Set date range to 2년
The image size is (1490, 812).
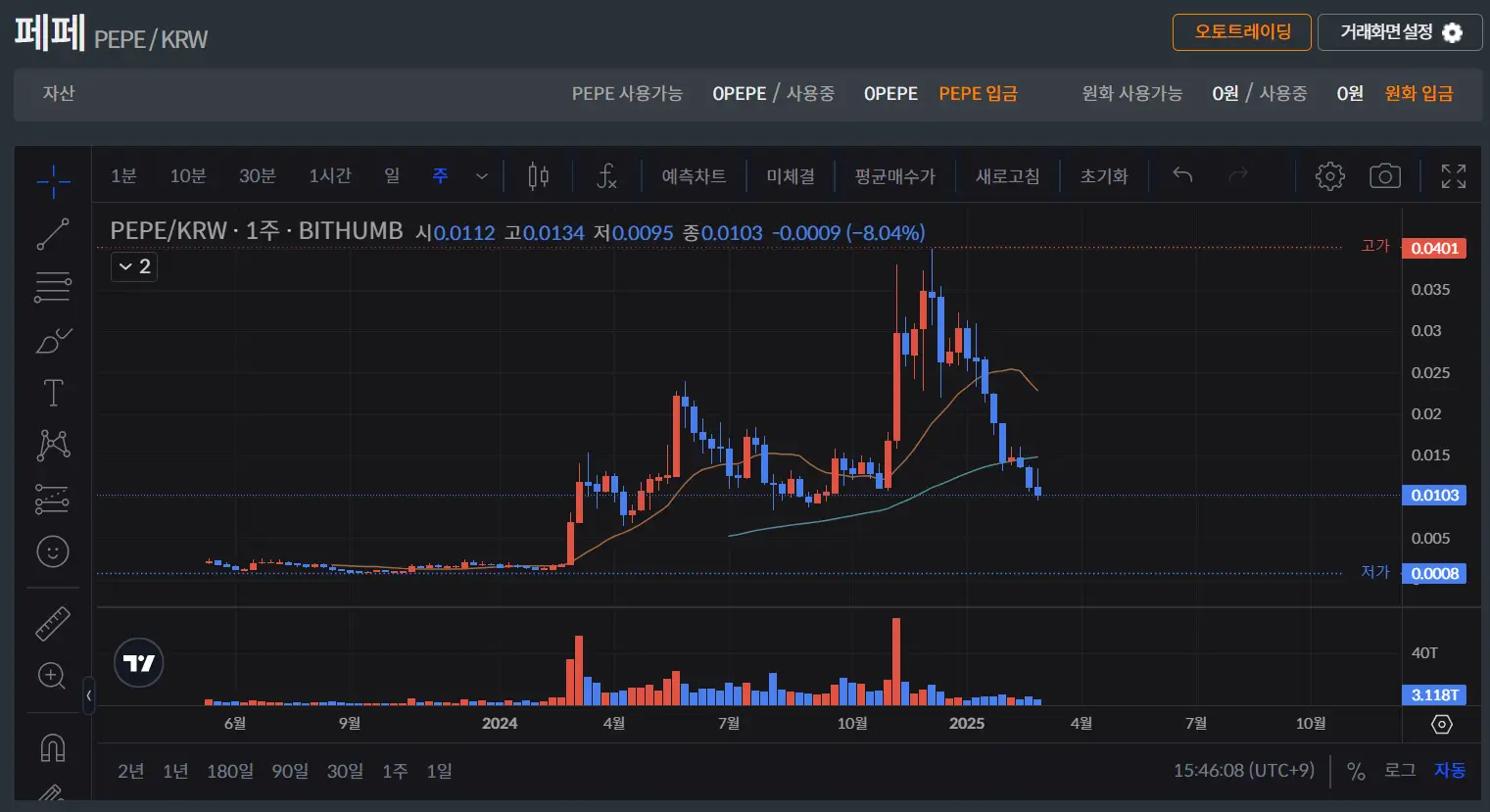point(130,771)
